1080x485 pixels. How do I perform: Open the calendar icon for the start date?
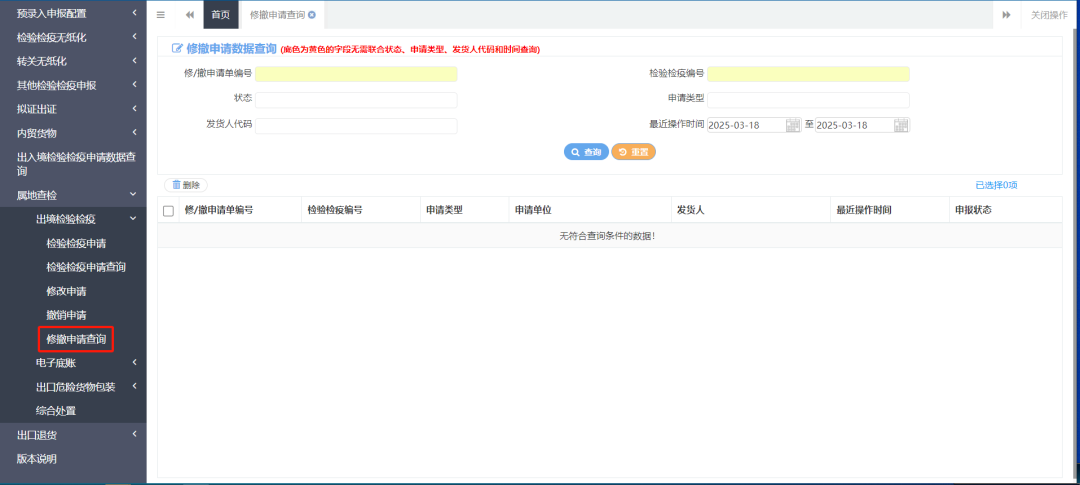tap(793, 125)
